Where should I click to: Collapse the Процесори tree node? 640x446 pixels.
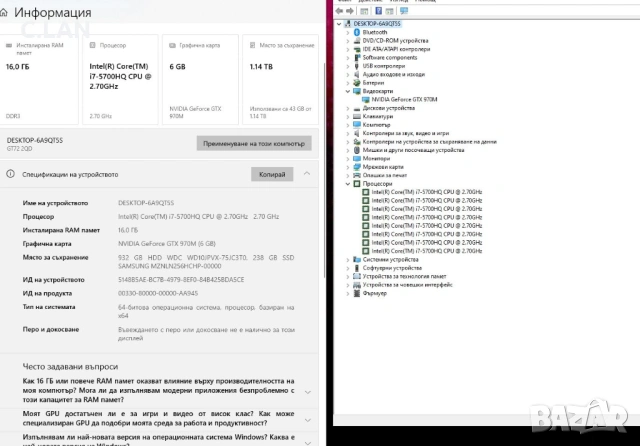347,184
